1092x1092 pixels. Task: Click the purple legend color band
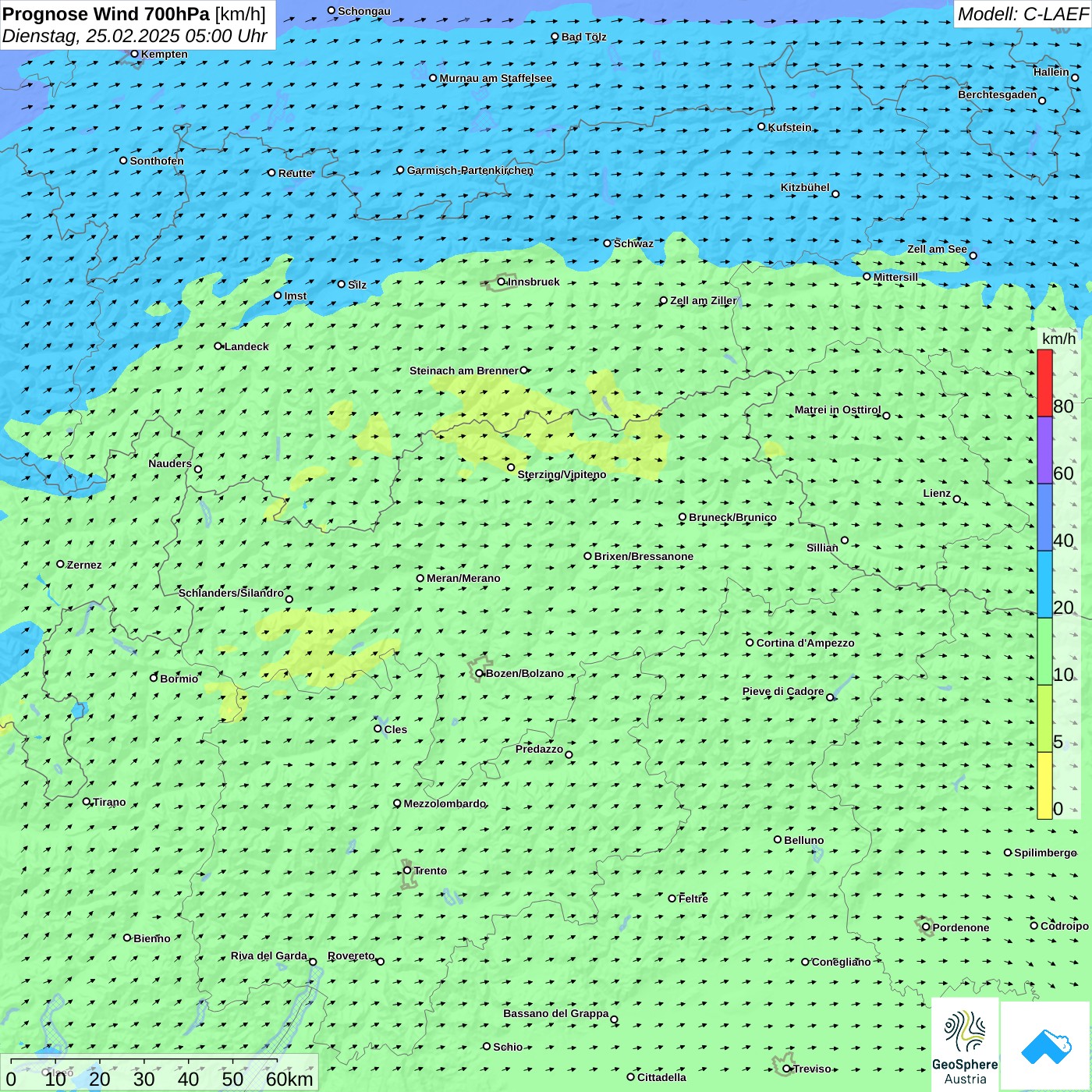tap(1044, 450)
